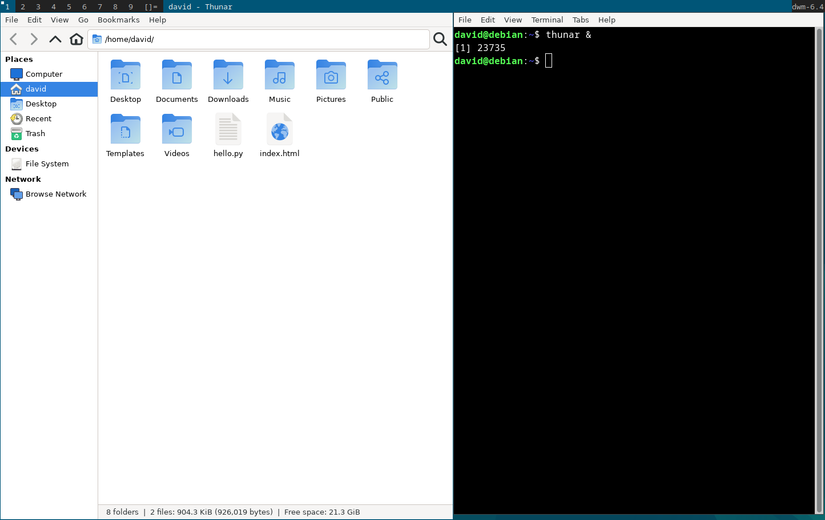Open Trash in the sidebar
Viewport: 825px width, 520px height.
click(x=48, y=133)
